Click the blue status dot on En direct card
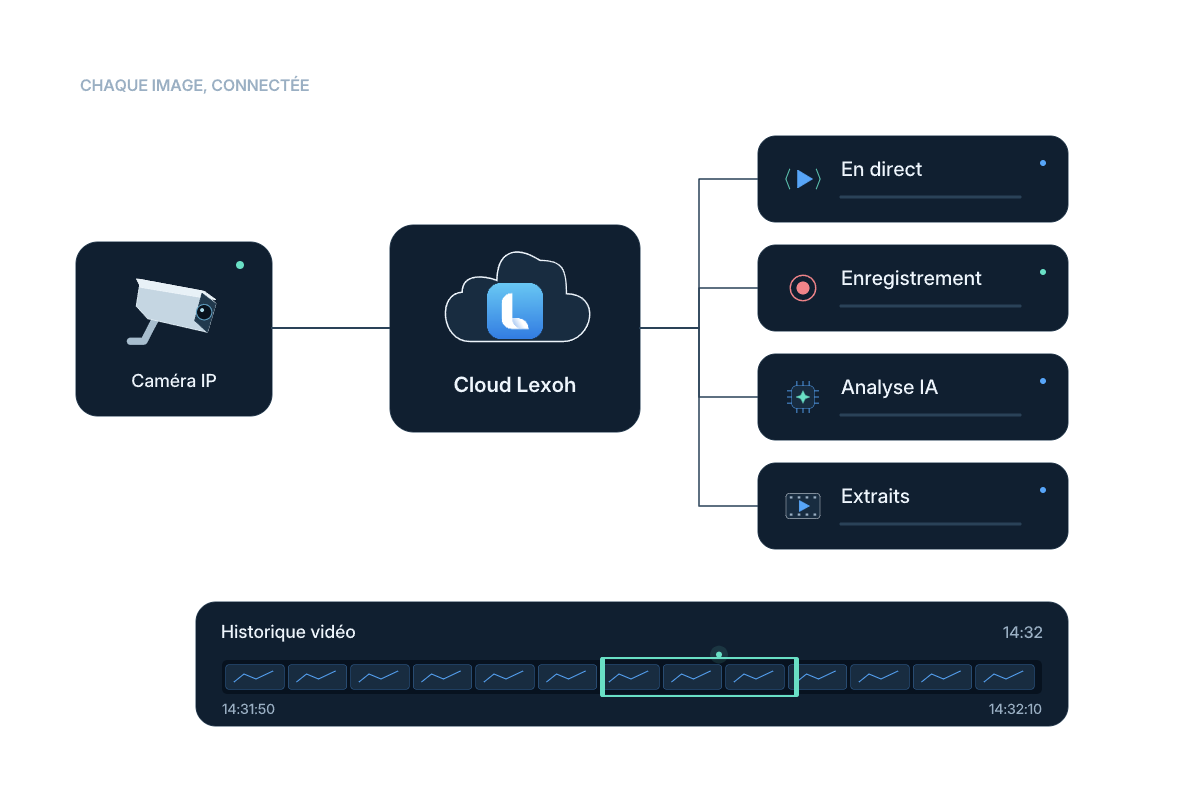Image resolution: width=1200 pixels, height=800 pixels. 1043,163
